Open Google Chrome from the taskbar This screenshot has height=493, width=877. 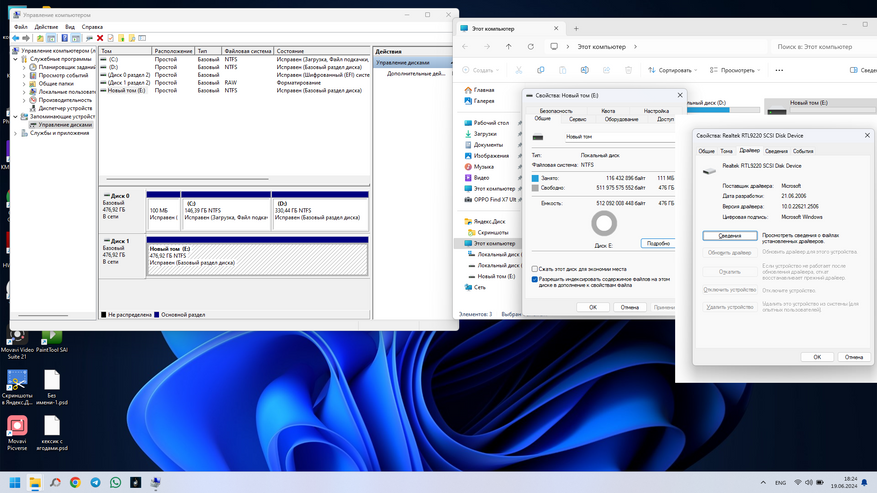(x=75, y=482)
